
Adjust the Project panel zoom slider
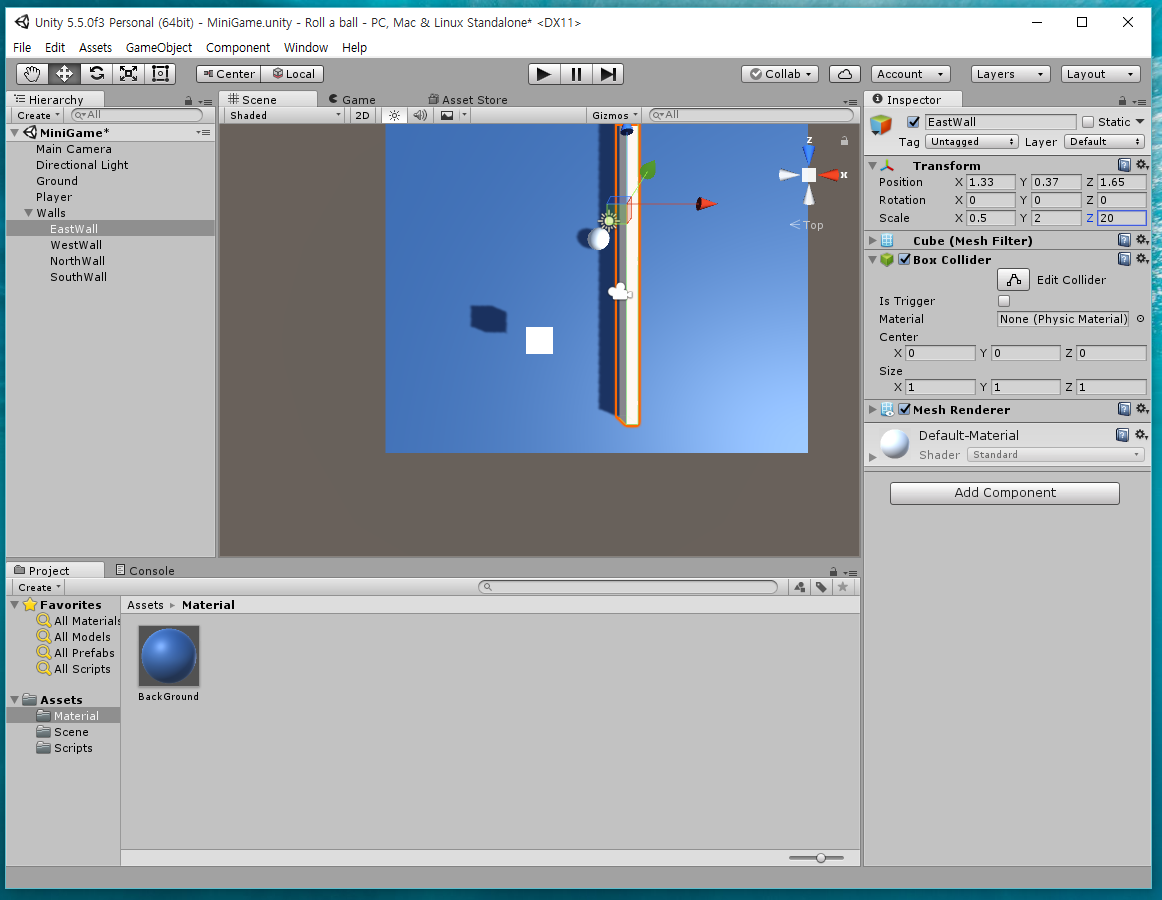coord(818,857)
